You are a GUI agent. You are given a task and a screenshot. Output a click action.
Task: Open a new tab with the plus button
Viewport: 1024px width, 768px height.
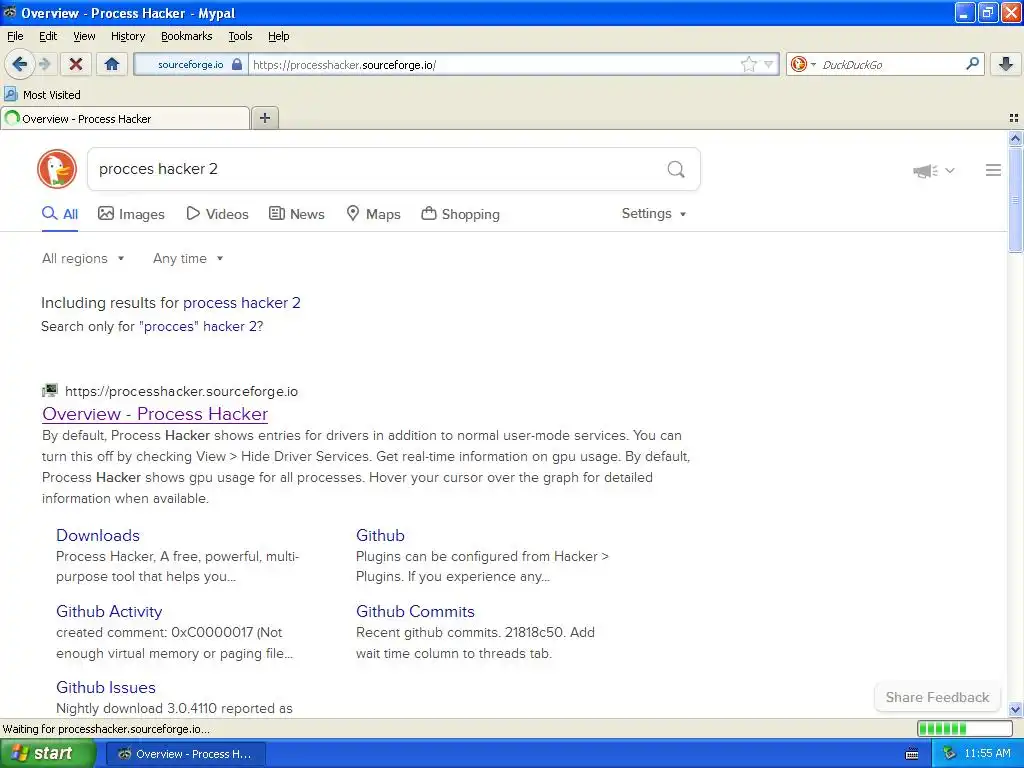click(x=264, y=118)
